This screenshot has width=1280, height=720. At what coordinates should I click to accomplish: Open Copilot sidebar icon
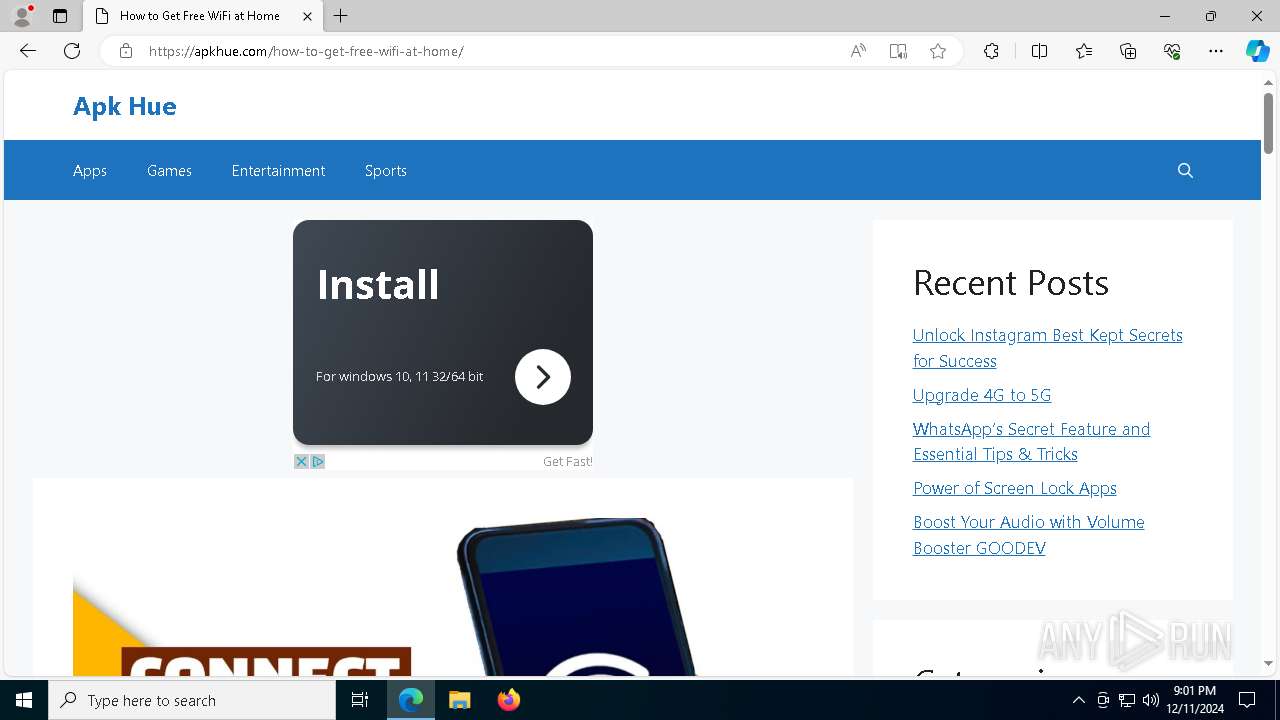pyautogui.click(x=1257, y=51)
